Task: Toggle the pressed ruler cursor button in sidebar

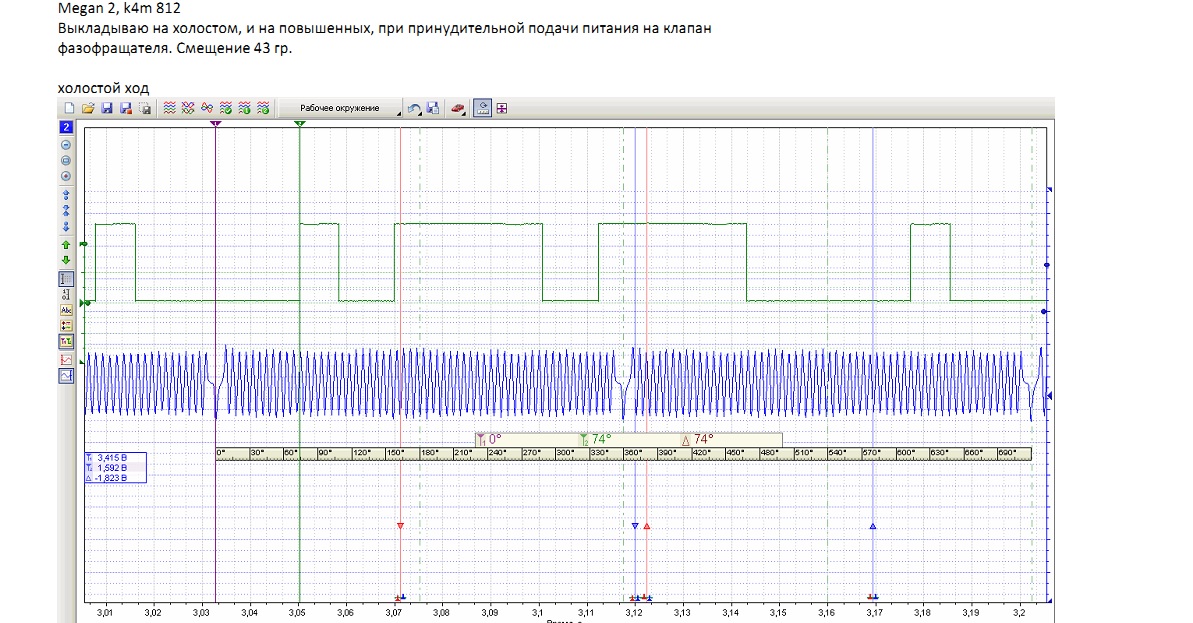Action: [66, 278]
